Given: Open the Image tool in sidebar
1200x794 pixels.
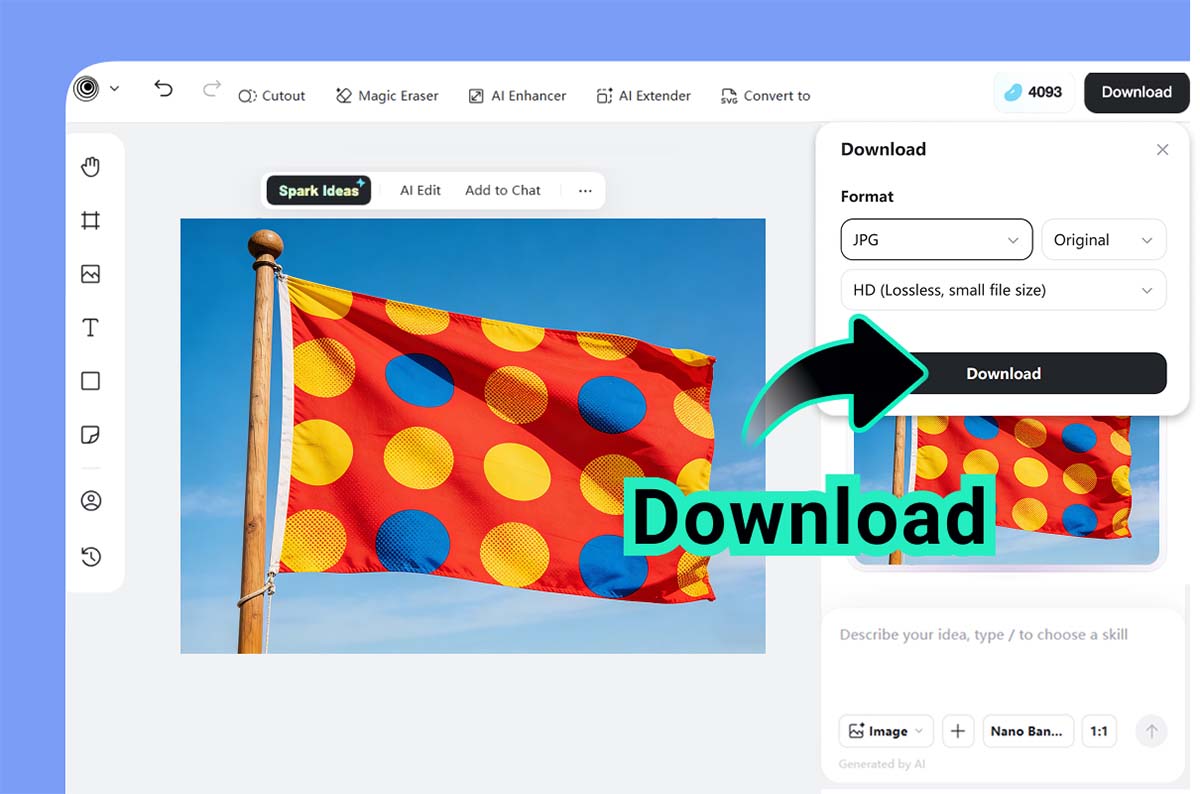Looking at the screenshot, I should pos(92,274).
